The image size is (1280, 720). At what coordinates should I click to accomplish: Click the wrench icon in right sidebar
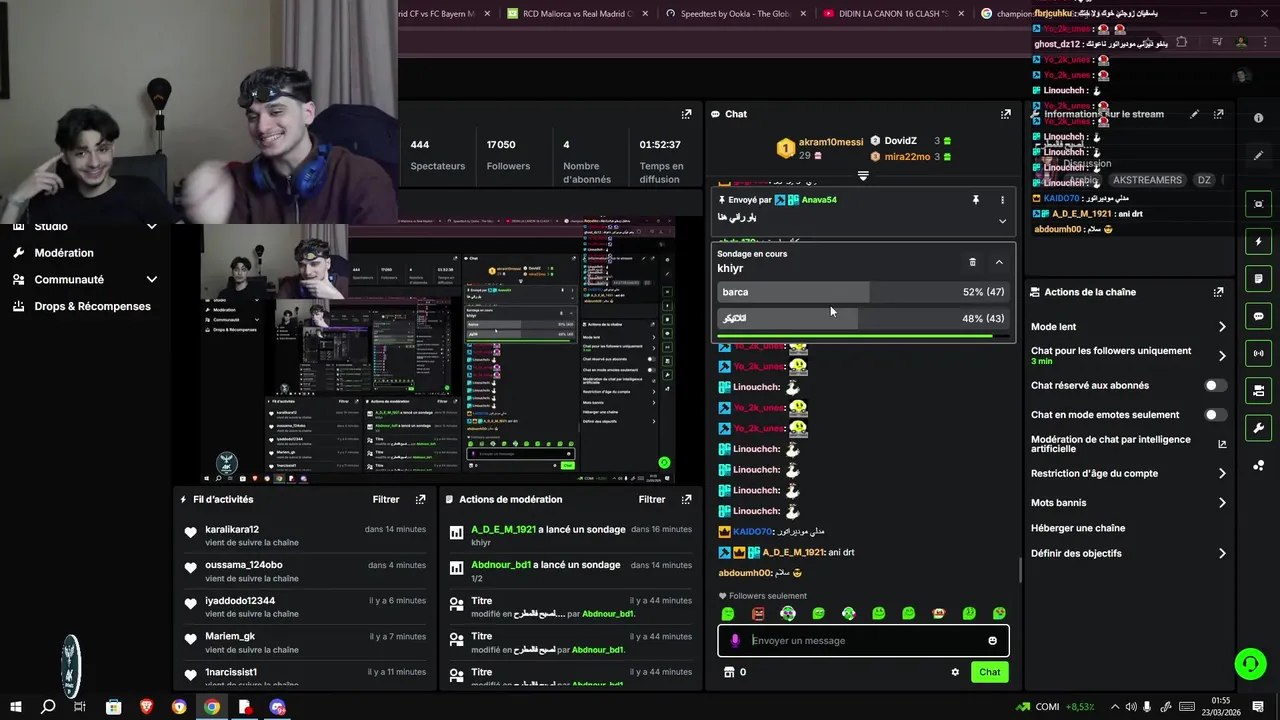pyautogui.click(x=1258, y=428)
